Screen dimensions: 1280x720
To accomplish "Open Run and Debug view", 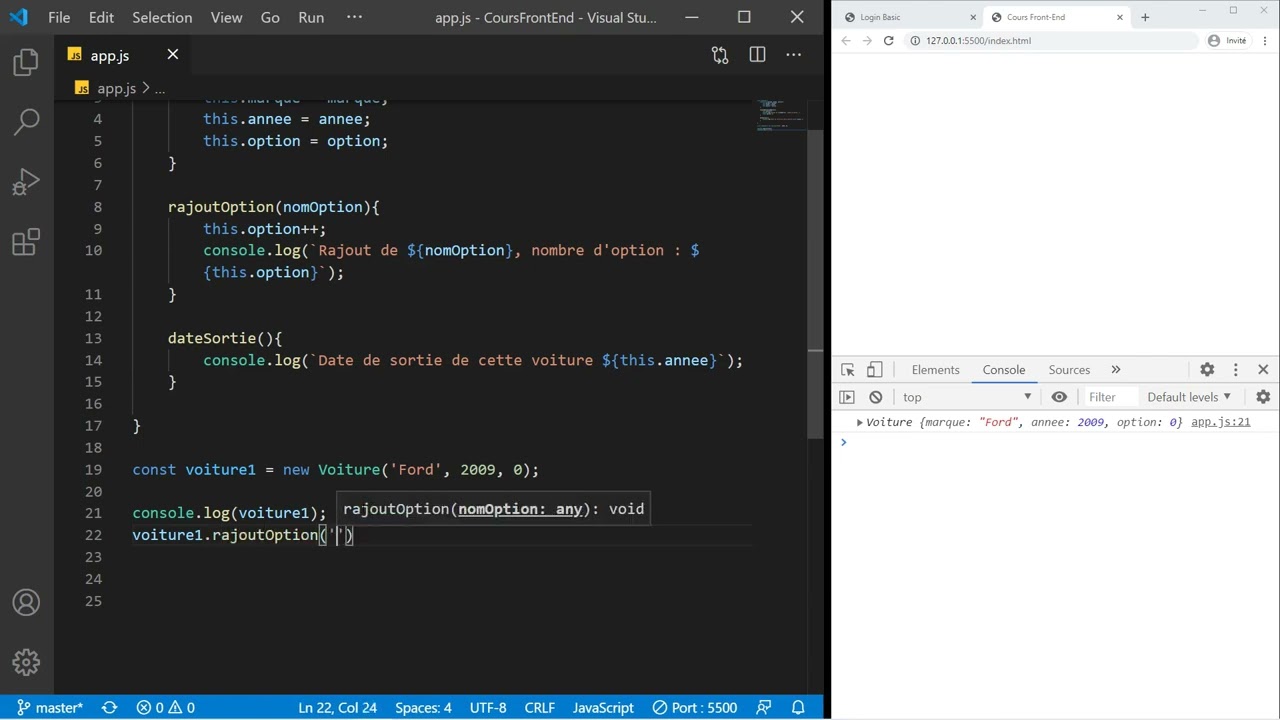I will 26,182.
